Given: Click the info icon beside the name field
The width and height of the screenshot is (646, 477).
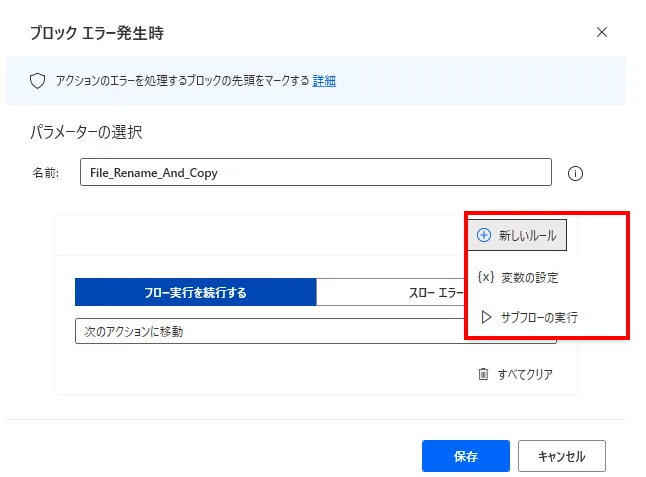Looking at the screenshot, I should point(575,173).
